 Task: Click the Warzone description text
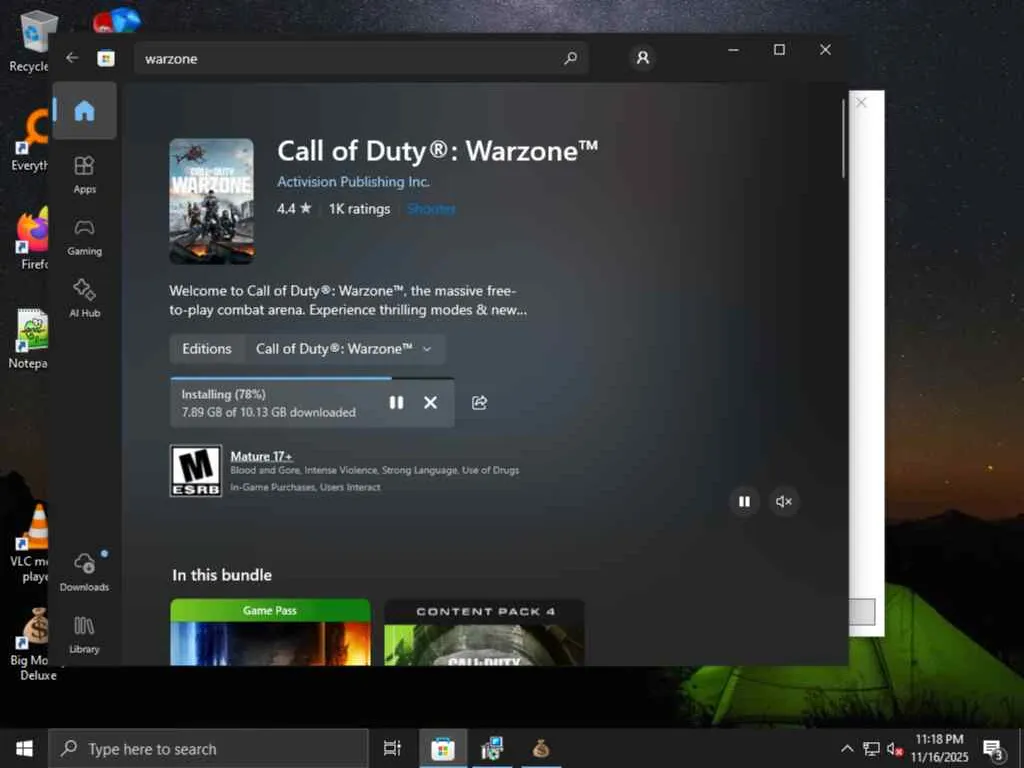click(348, 300)
